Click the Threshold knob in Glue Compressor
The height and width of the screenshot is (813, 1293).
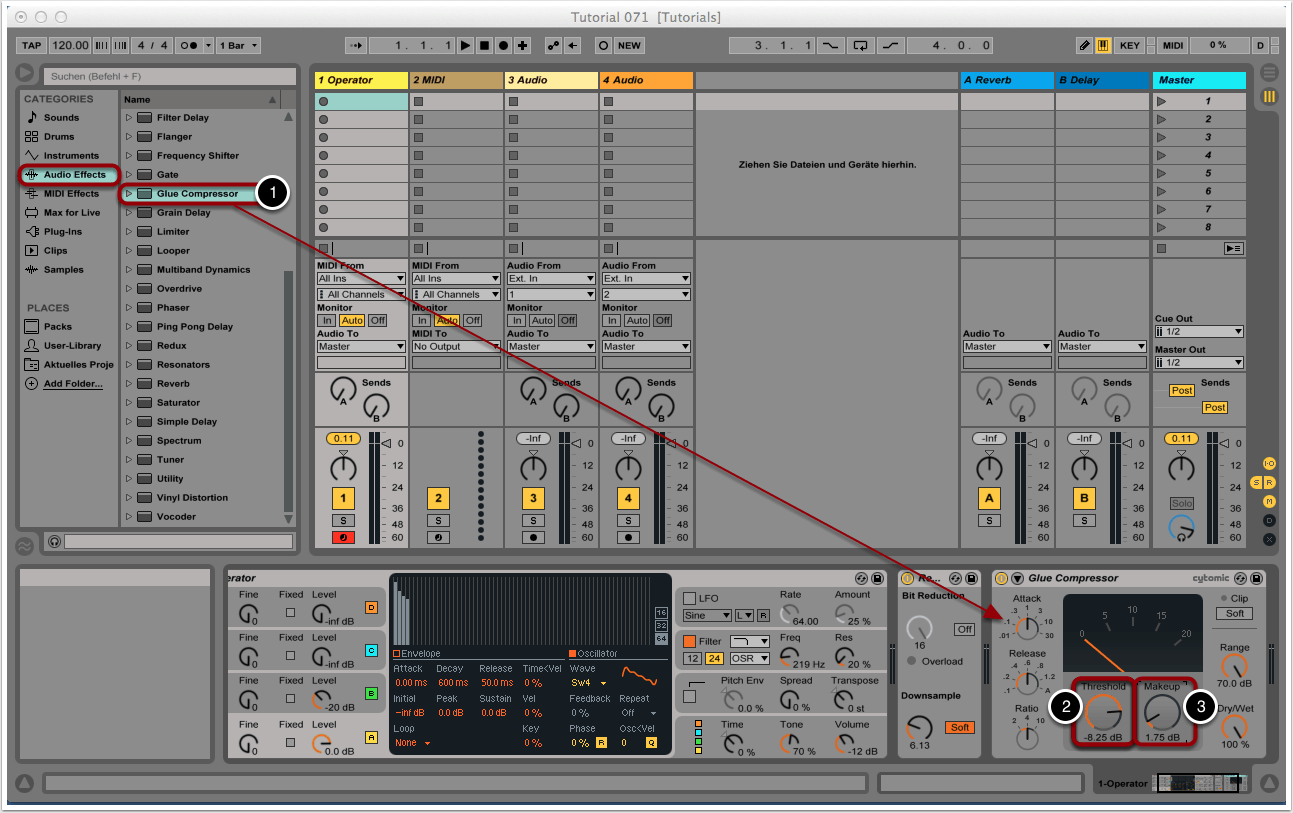[x=1104, y=712]
